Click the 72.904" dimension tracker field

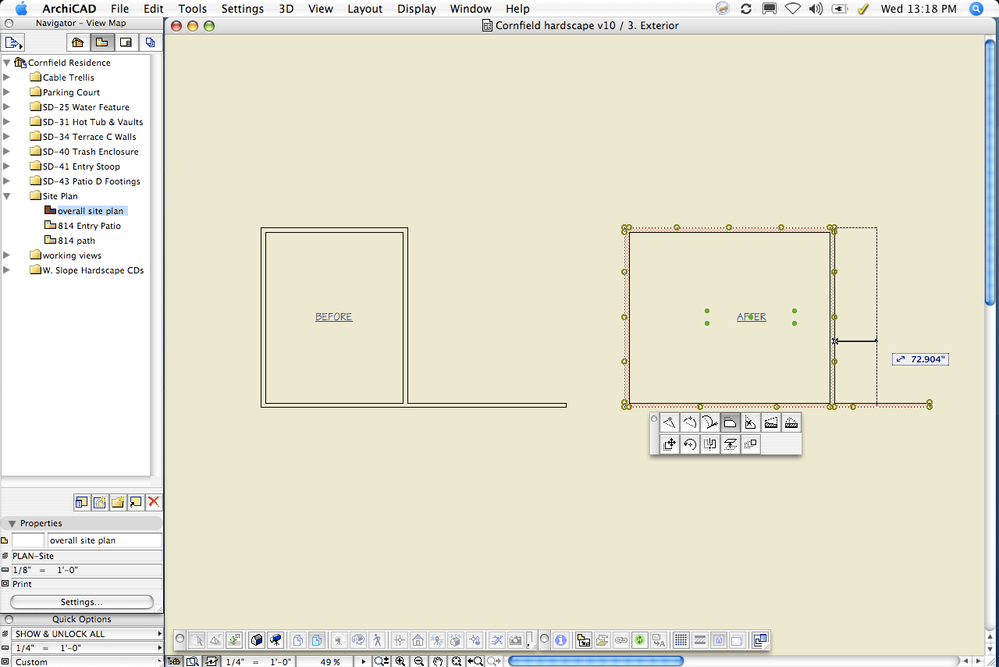click(921, 359)
